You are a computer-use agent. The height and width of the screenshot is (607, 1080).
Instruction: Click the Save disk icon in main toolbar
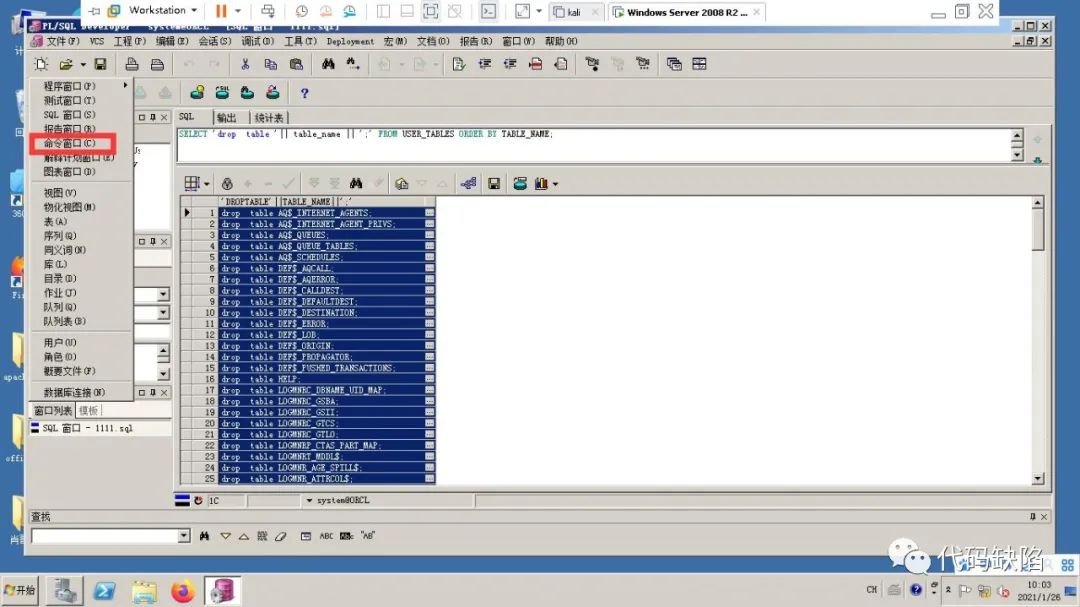coord(100,64)
